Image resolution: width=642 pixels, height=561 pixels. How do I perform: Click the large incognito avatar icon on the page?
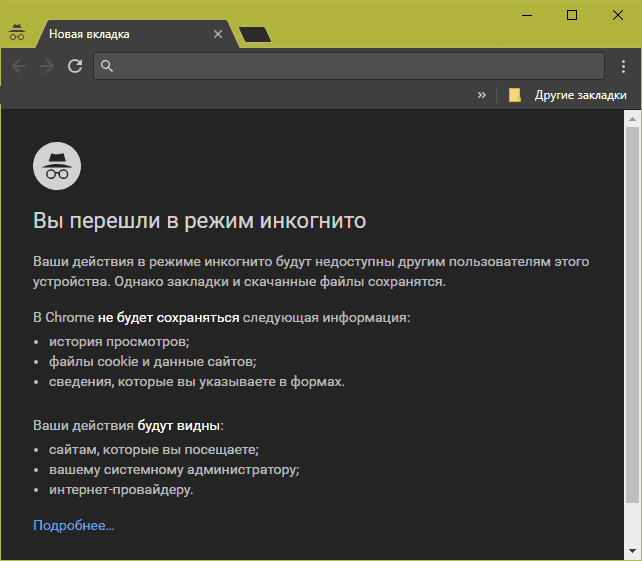57,166
